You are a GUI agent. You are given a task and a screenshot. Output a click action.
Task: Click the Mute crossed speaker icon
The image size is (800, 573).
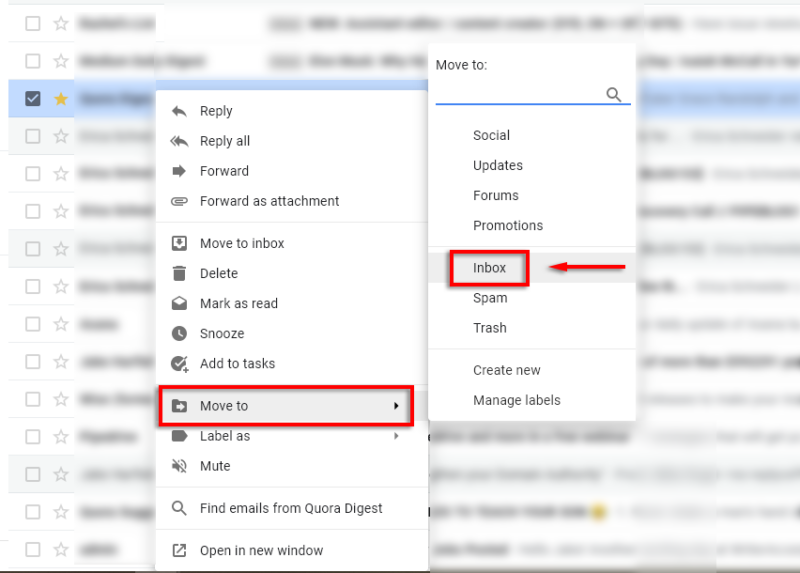pyautogui.click(x=180, y=466)
